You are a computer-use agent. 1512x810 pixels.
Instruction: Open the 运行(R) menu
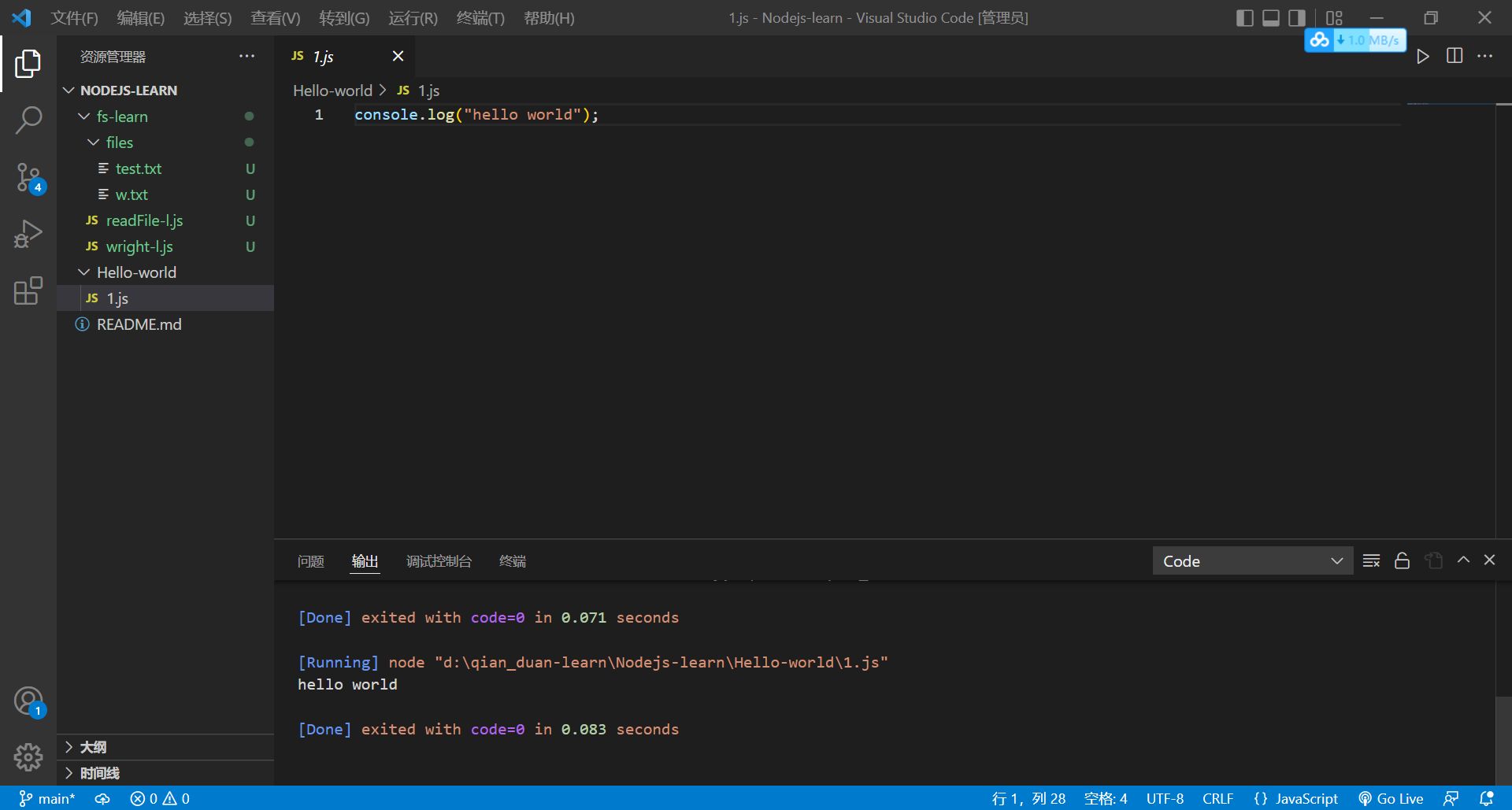pyautogui.click(x=413, y=17)
